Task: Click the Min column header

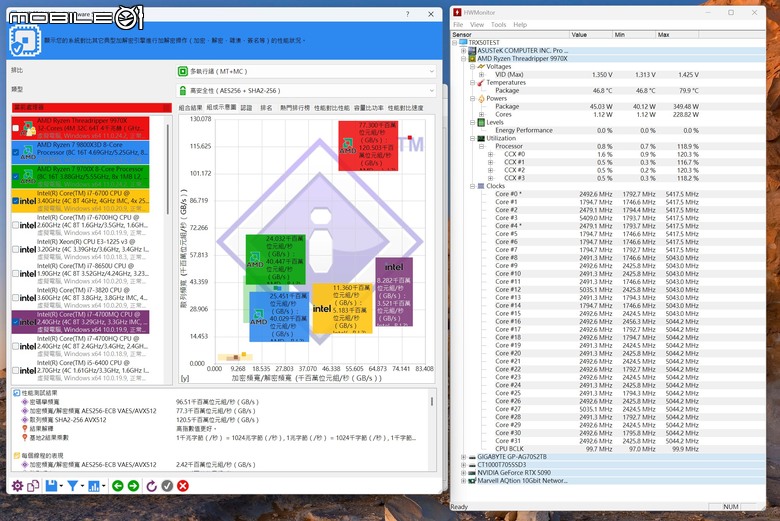Action: point(634,35)
